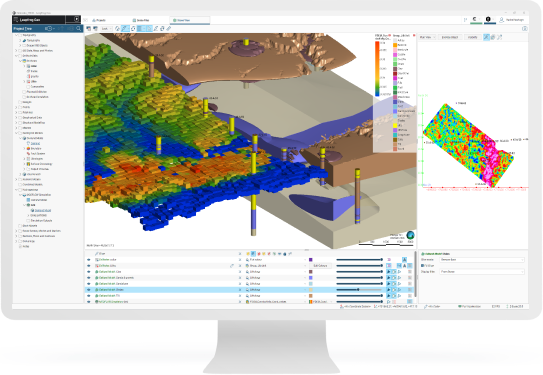Click the notifications flag icon near top right
The image size is (543, 375).
(x=465, y=20)
